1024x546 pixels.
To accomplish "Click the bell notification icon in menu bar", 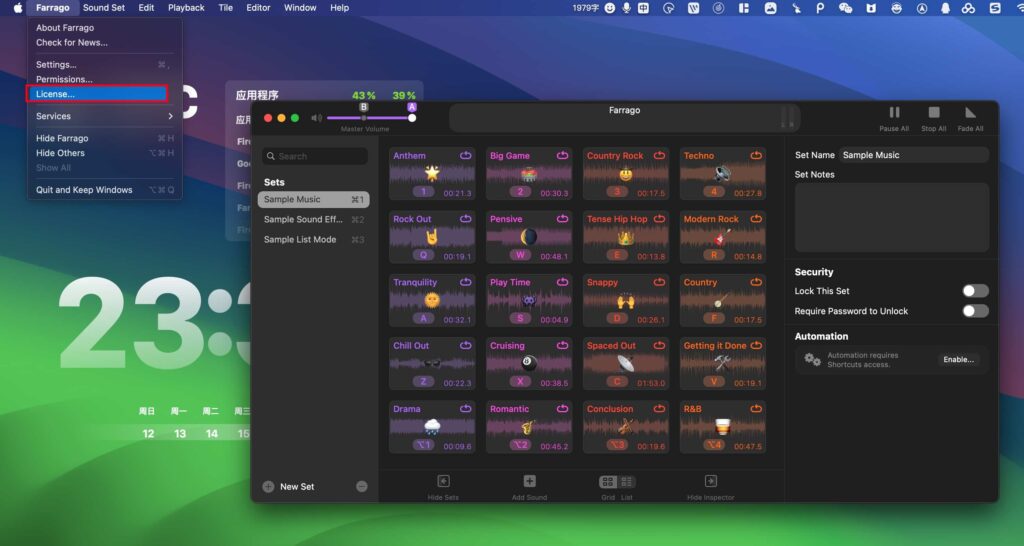I will 945,8.
